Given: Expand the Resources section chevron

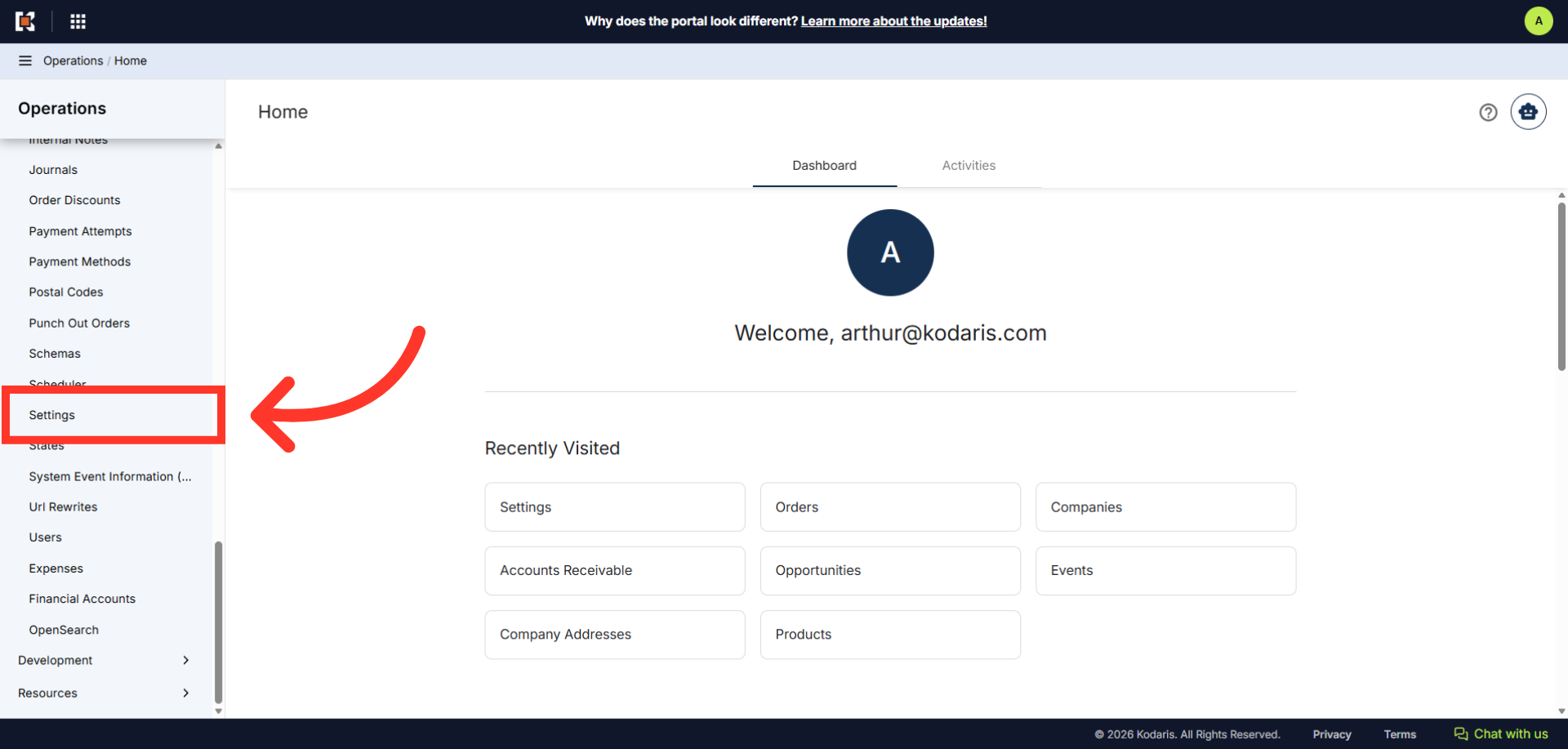Looking at the screenshot, I should pos(186,693).
